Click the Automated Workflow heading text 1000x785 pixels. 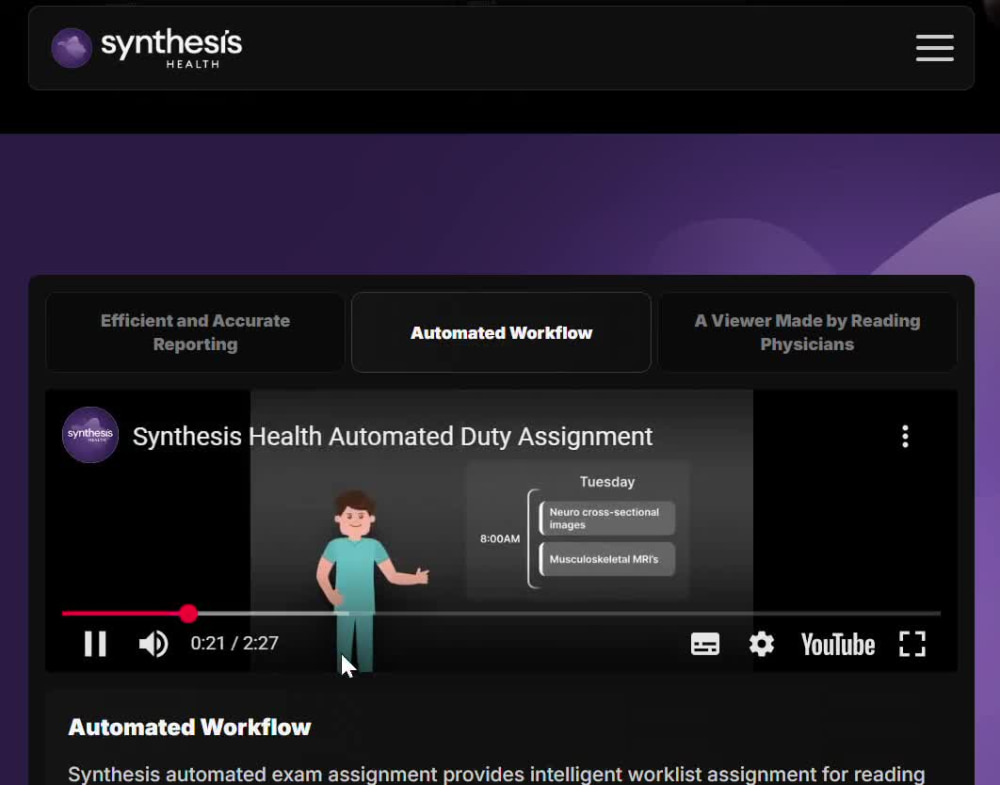pos(189,728)
